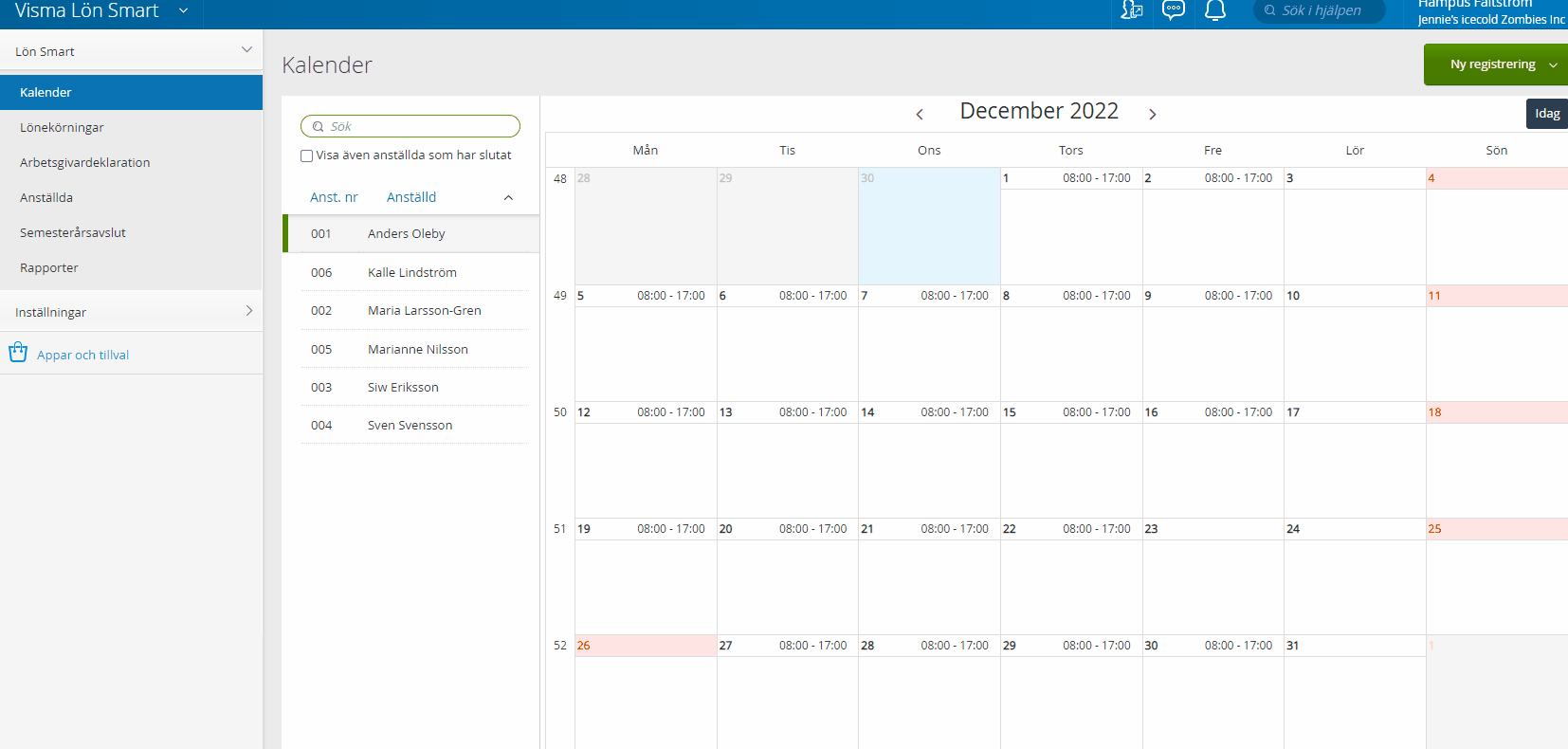1568x749 pixels.
Task: Go to next month arrow
Action: pyautogui.click(x=1152, y=114)
